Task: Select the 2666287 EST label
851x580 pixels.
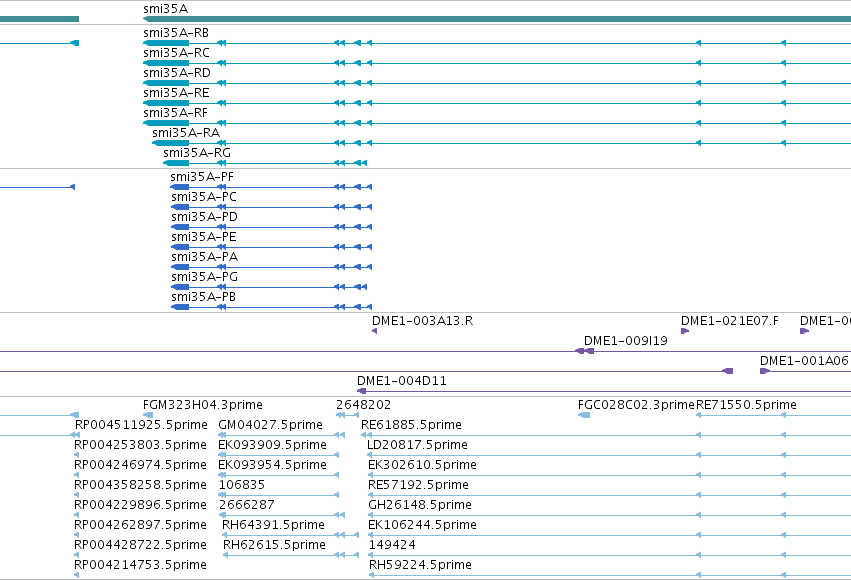Action: tap(246, 506)
